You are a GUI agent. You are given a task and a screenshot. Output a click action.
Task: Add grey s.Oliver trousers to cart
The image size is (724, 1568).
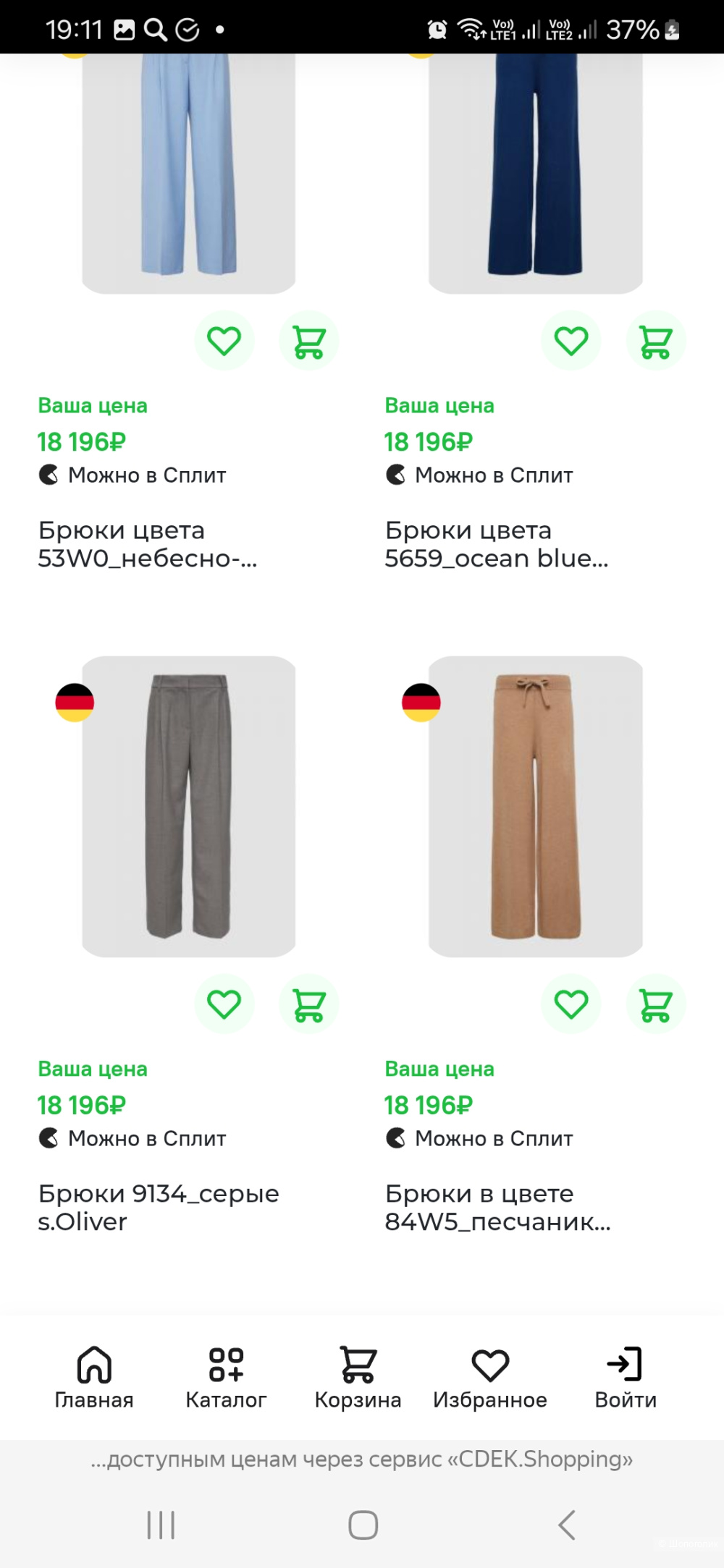pyautogui.click(x=308, y=1004)
